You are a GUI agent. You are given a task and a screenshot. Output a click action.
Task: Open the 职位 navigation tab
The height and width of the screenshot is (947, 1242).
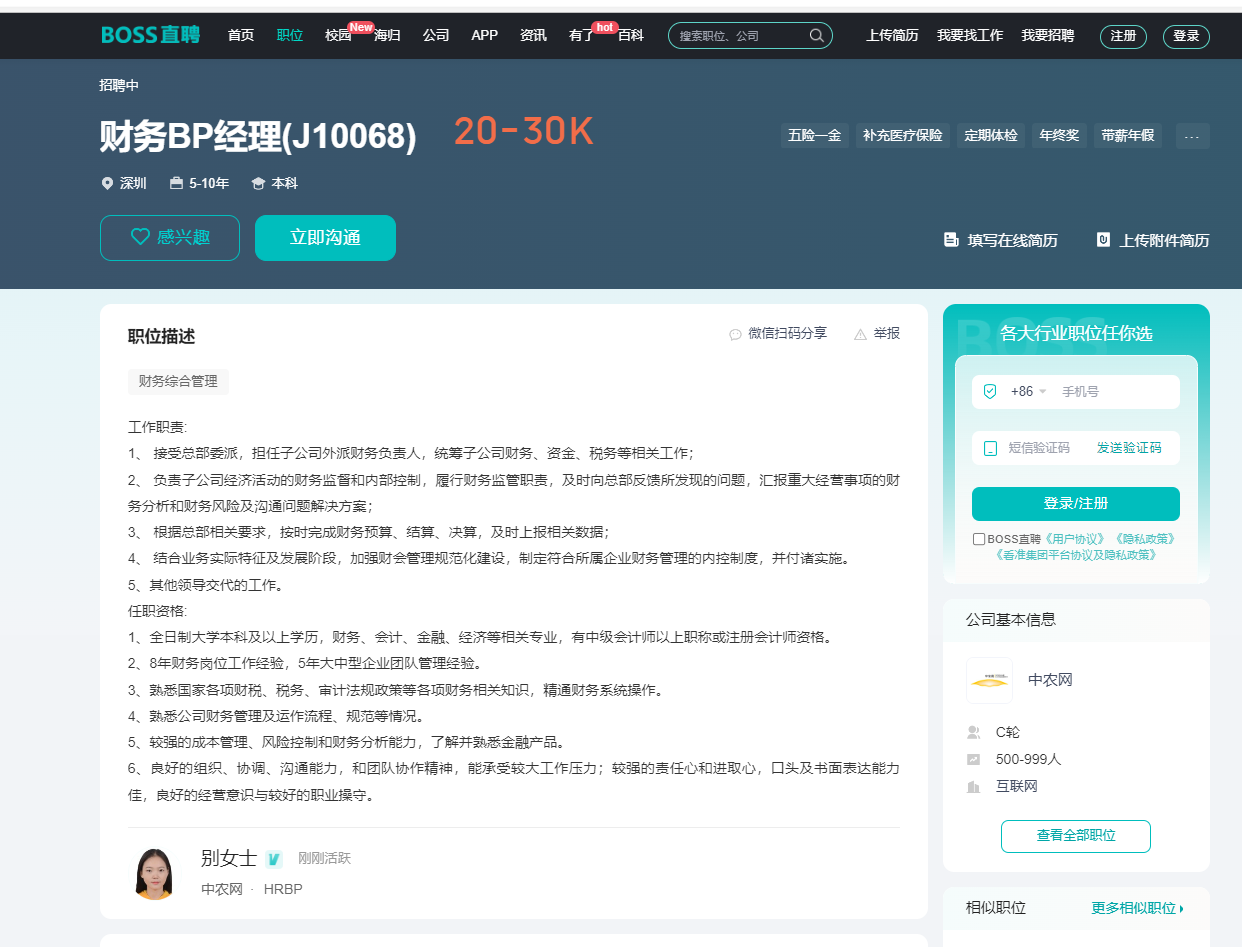pyautogui.click(x=290, y=35)
